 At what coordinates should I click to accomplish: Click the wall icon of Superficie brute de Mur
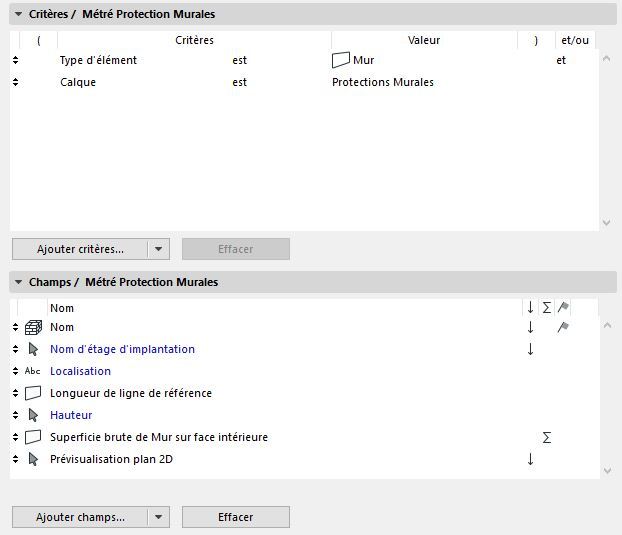click(33, 437)
